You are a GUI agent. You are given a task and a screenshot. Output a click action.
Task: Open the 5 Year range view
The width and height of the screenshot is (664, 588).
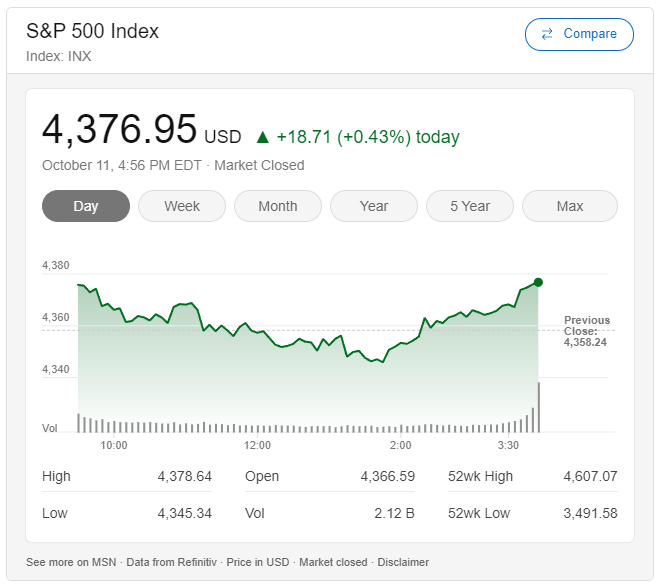point(470,206)
